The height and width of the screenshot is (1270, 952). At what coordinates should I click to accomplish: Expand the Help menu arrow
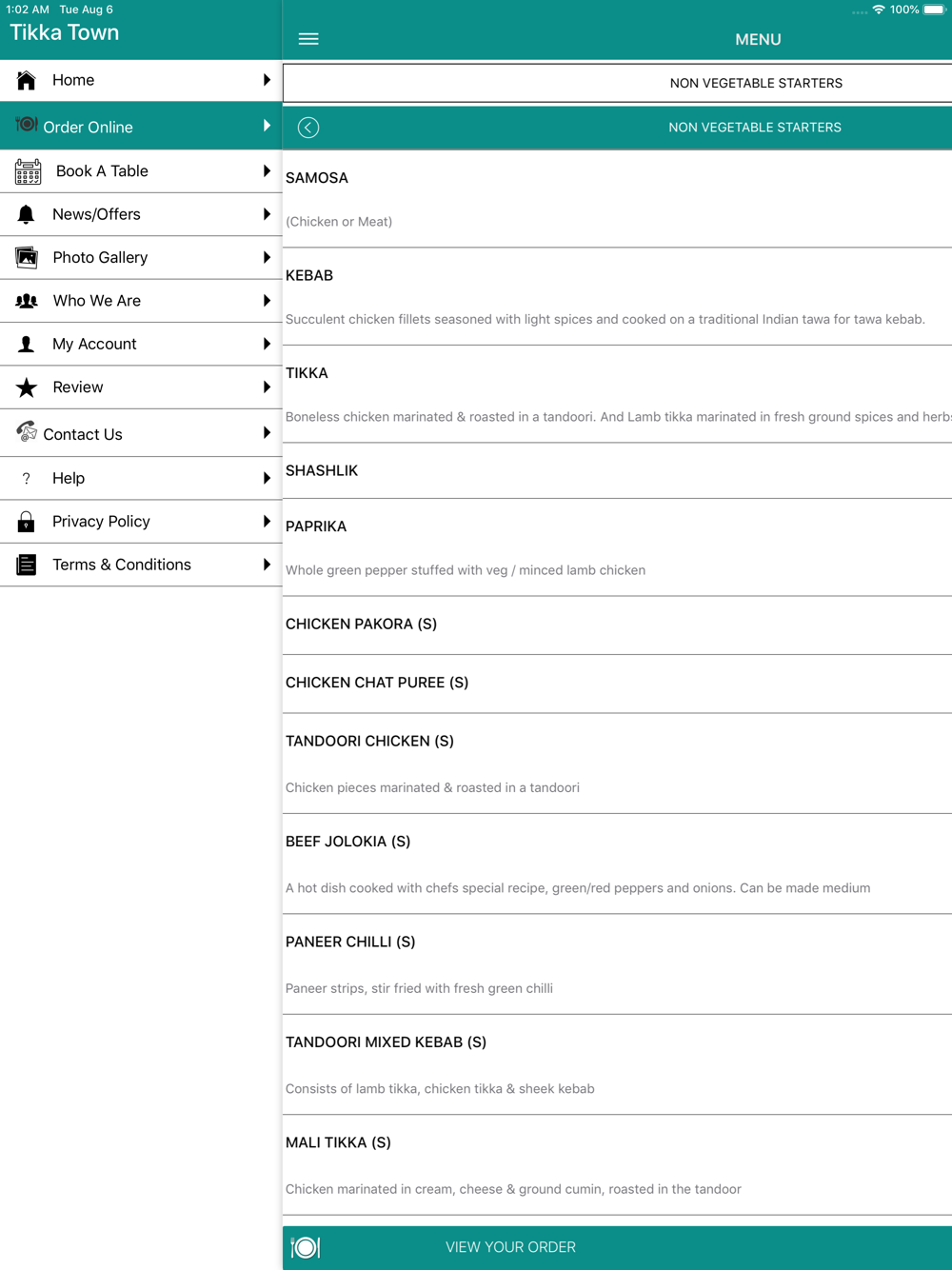267,478
